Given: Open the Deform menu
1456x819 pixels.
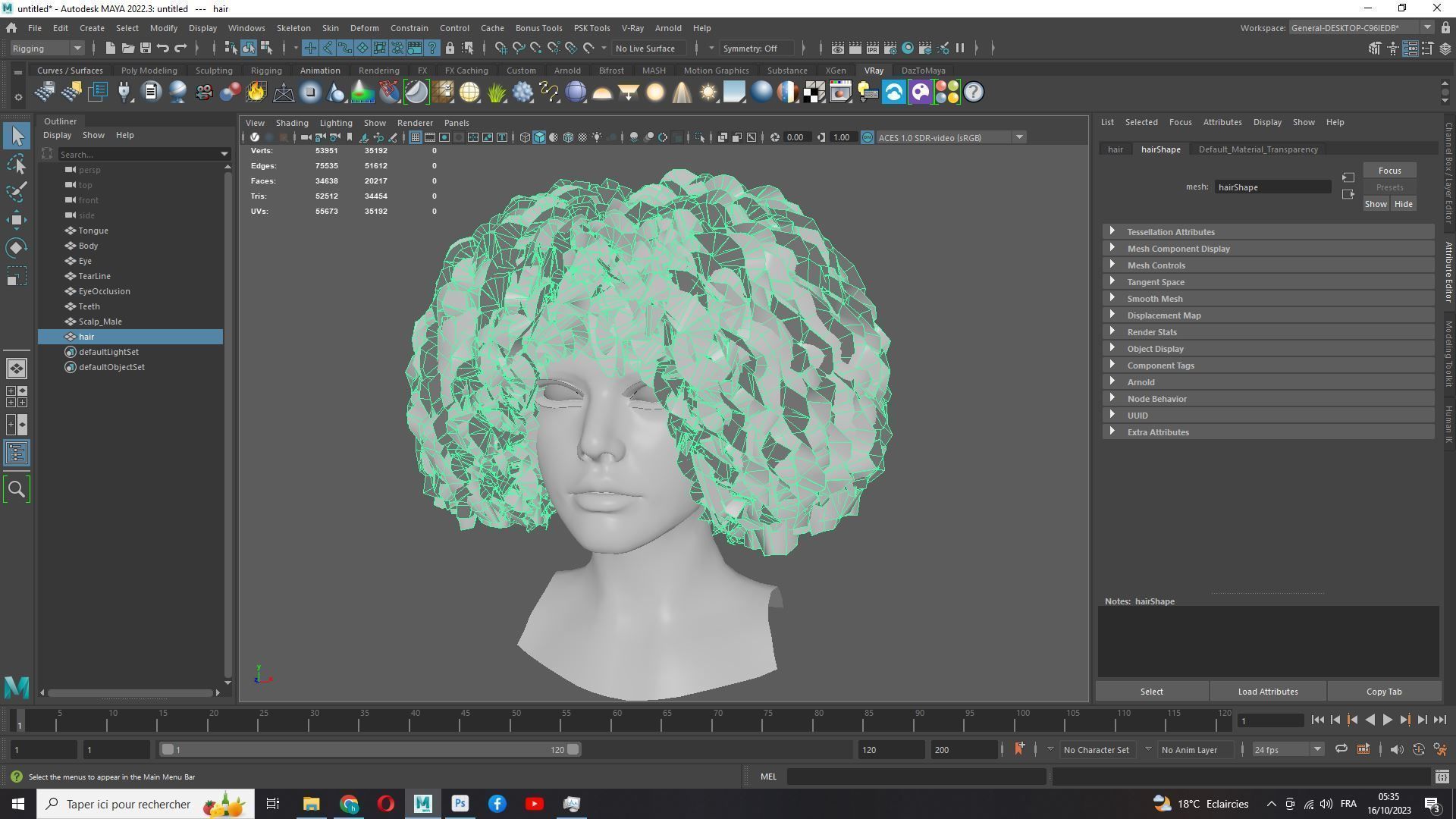Looking at the screenshot, I should point(364,28).
